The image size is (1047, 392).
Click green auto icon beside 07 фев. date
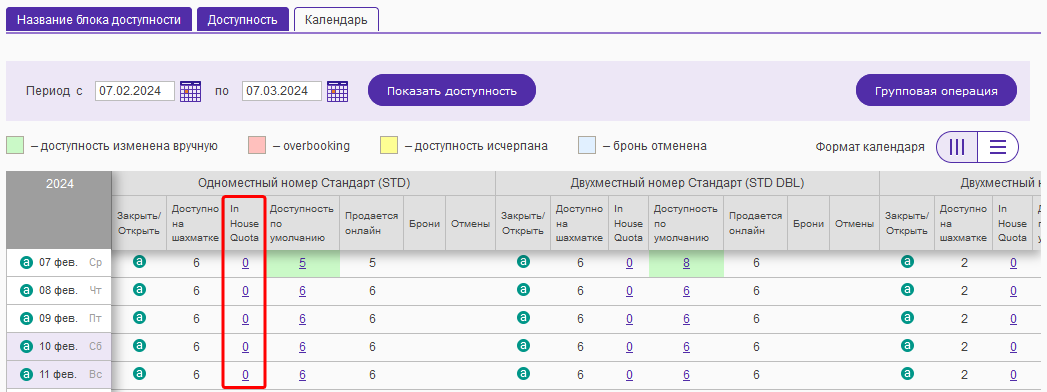(x=26, y=263)
